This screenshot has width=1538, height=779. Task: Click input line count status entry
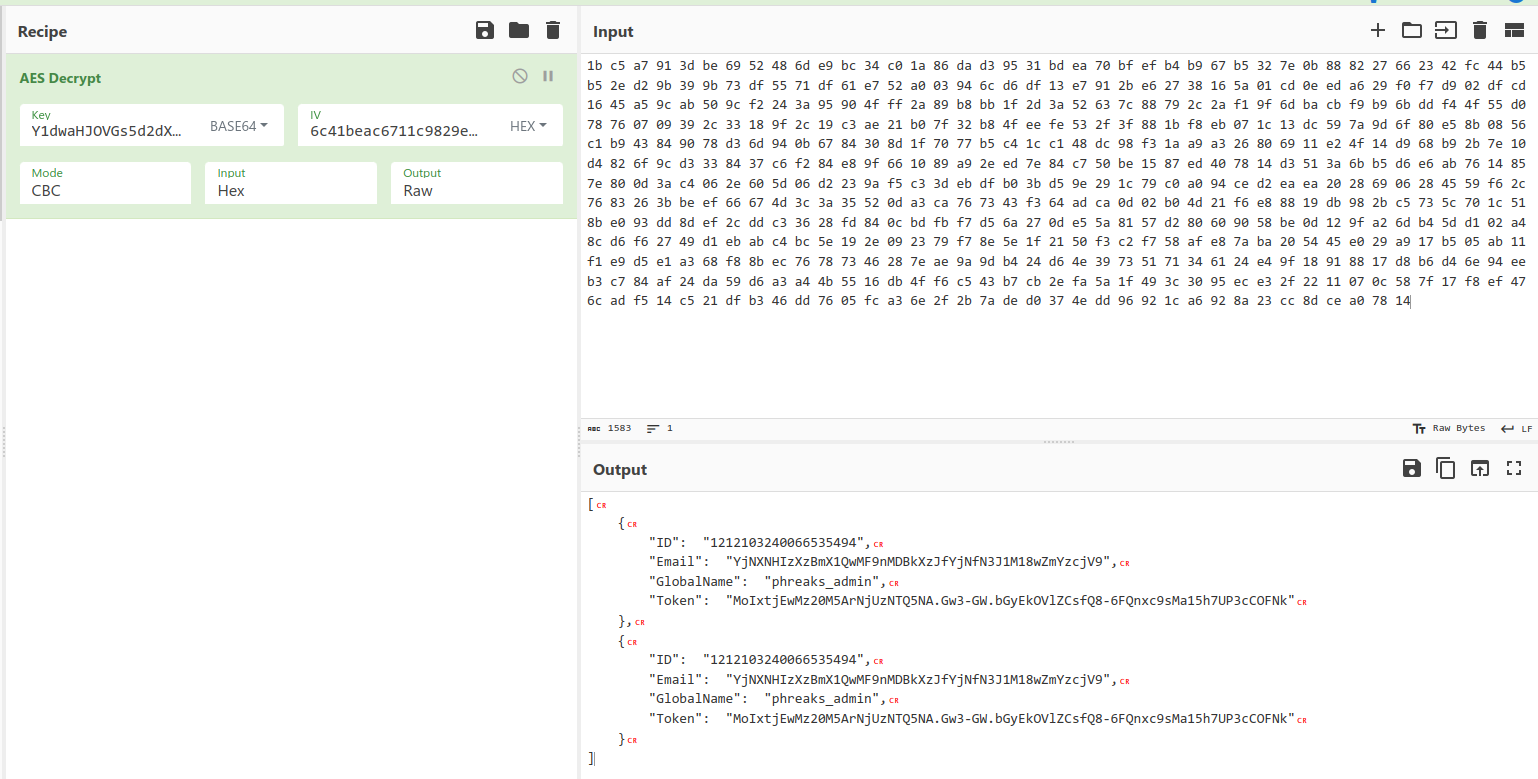tap(660, 428)
